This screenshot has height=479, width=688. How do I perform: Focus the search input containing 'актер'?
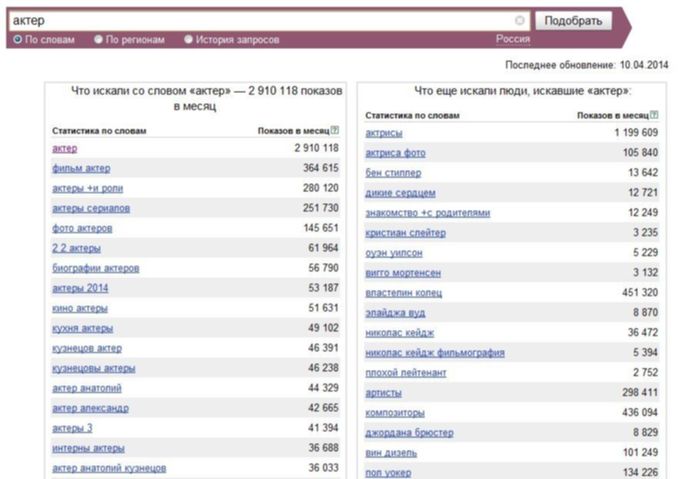(x=263, y=21)
